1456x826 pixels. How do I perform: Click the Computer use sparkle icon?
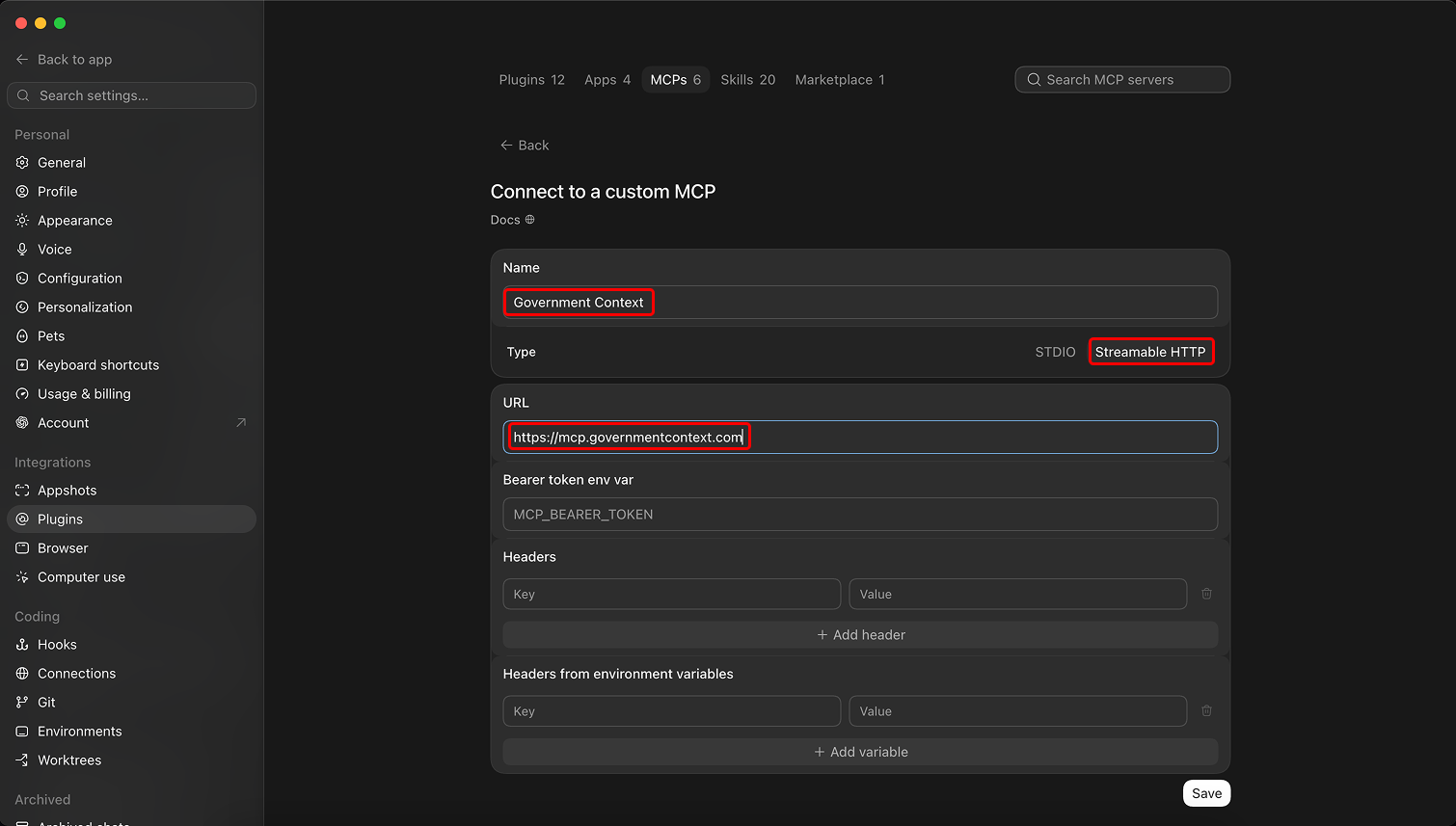tap(22, 577)
